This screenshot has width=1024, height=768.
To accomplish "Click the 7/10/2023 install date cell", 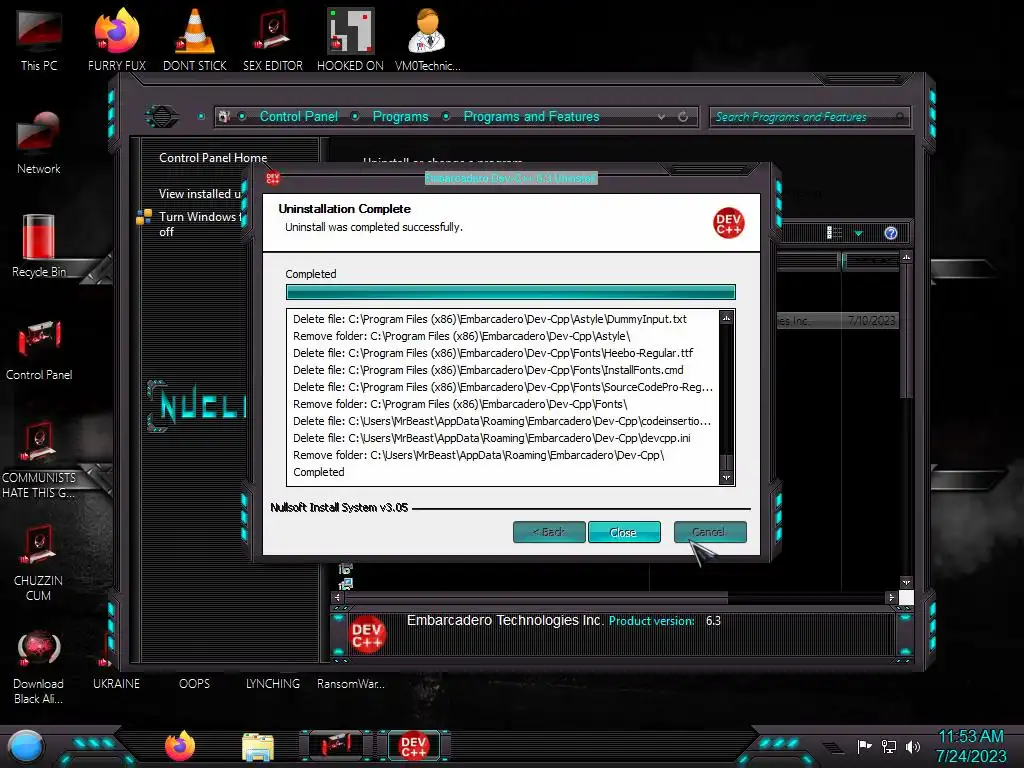I will pos(871,321).
